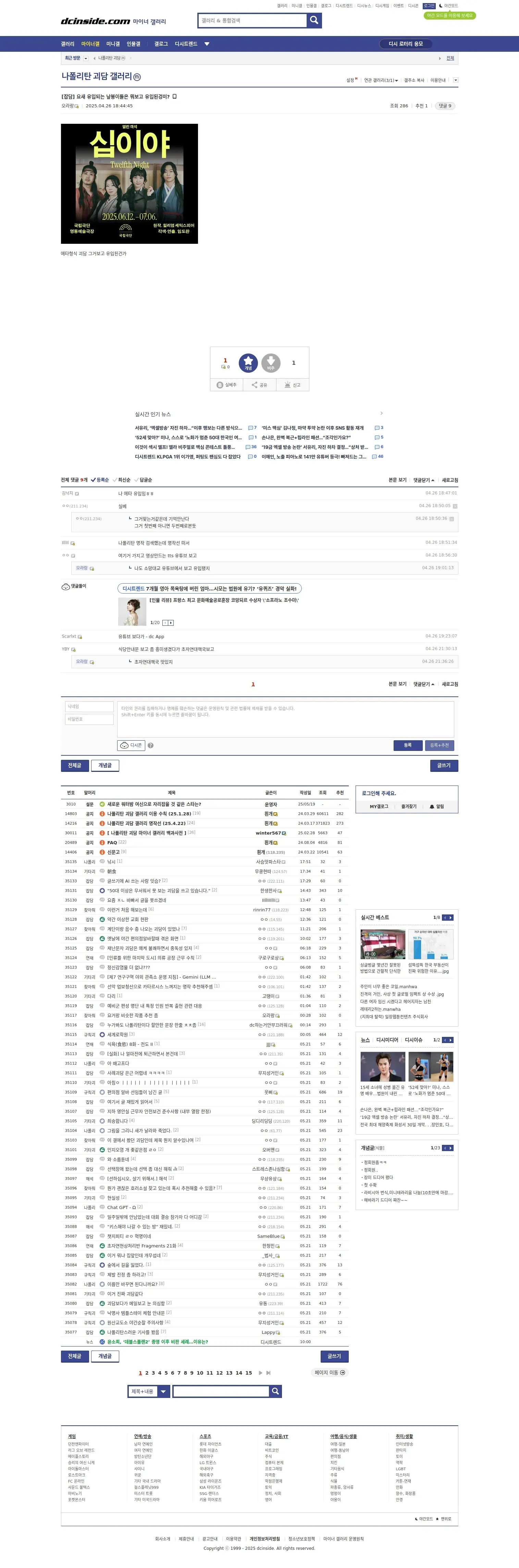The width and height of the screenshot is (519, 1568).
Task: Open the 디시콘 emoticon picker
Action: click(132, 745)
